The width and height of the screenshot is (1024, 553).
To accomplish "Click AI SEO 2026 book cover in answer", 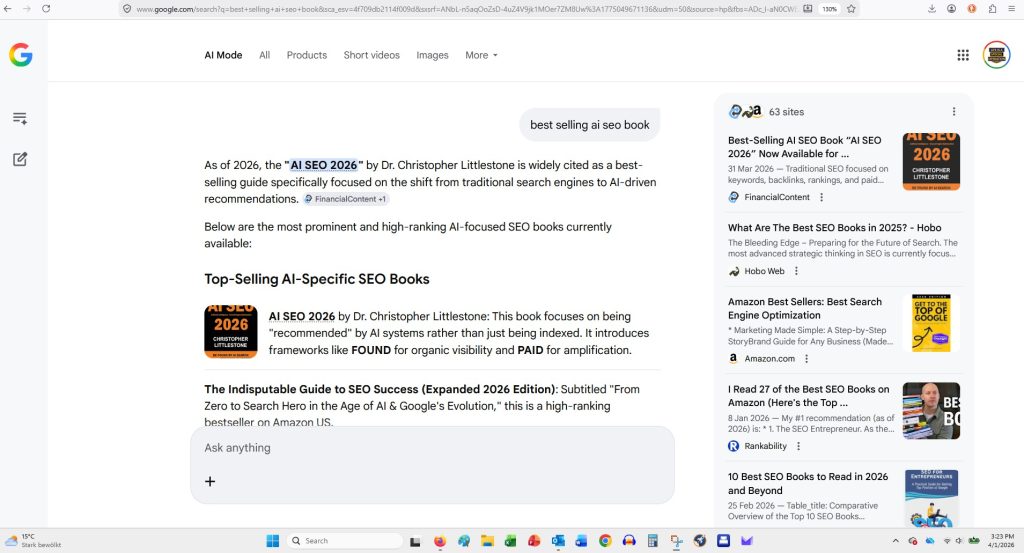I will point(231,332).
